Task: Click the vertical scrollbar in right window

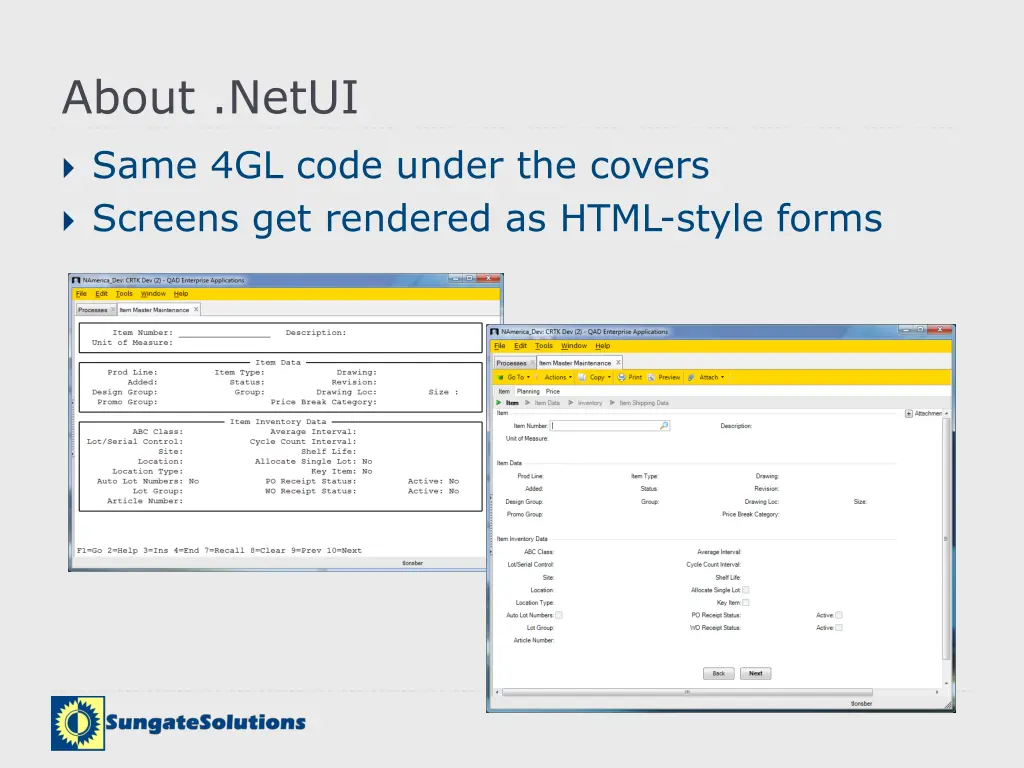Action: coord(946,539)
